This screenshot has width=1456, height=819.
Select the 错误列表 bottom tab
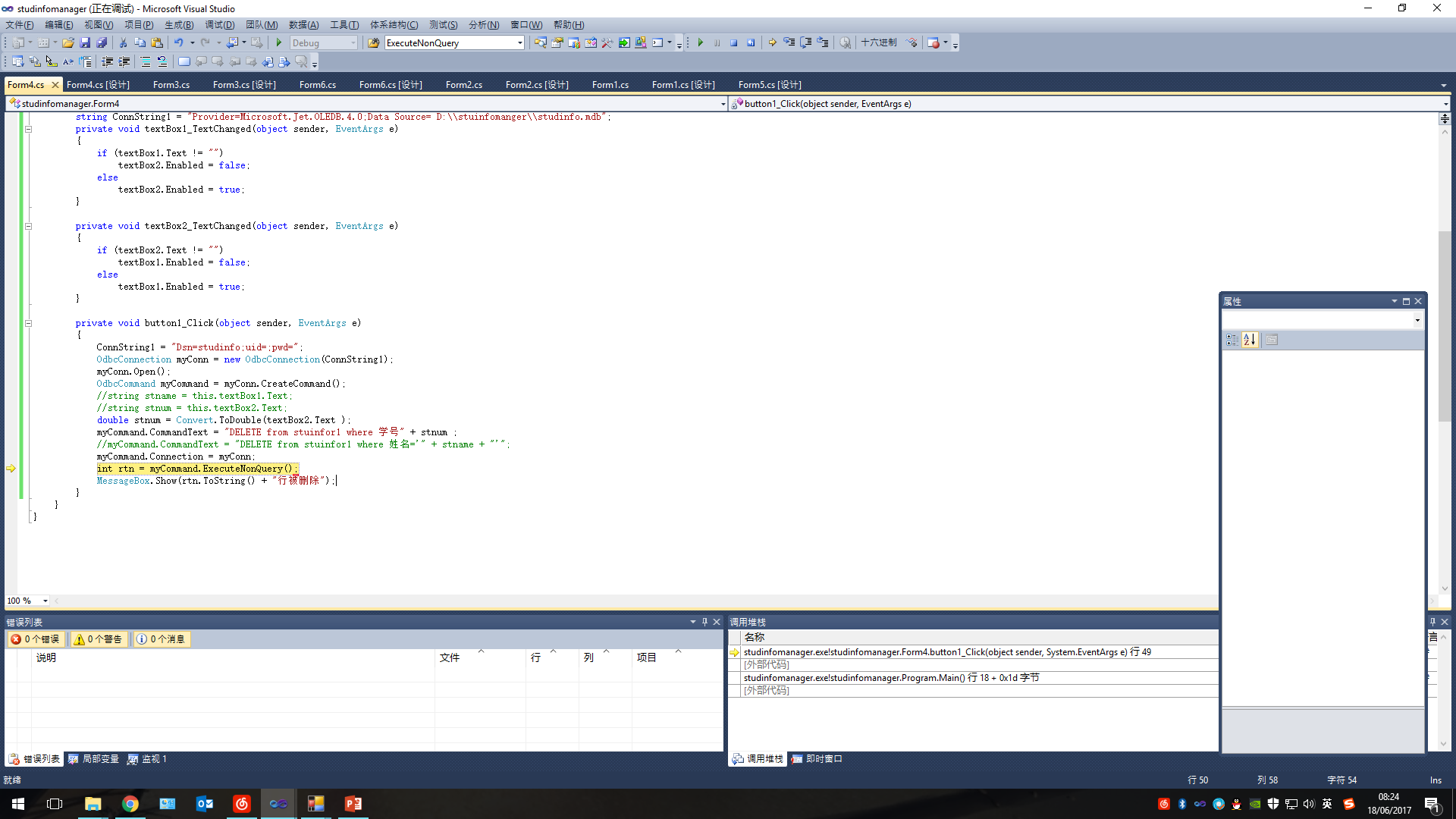[x=34, y=759]
